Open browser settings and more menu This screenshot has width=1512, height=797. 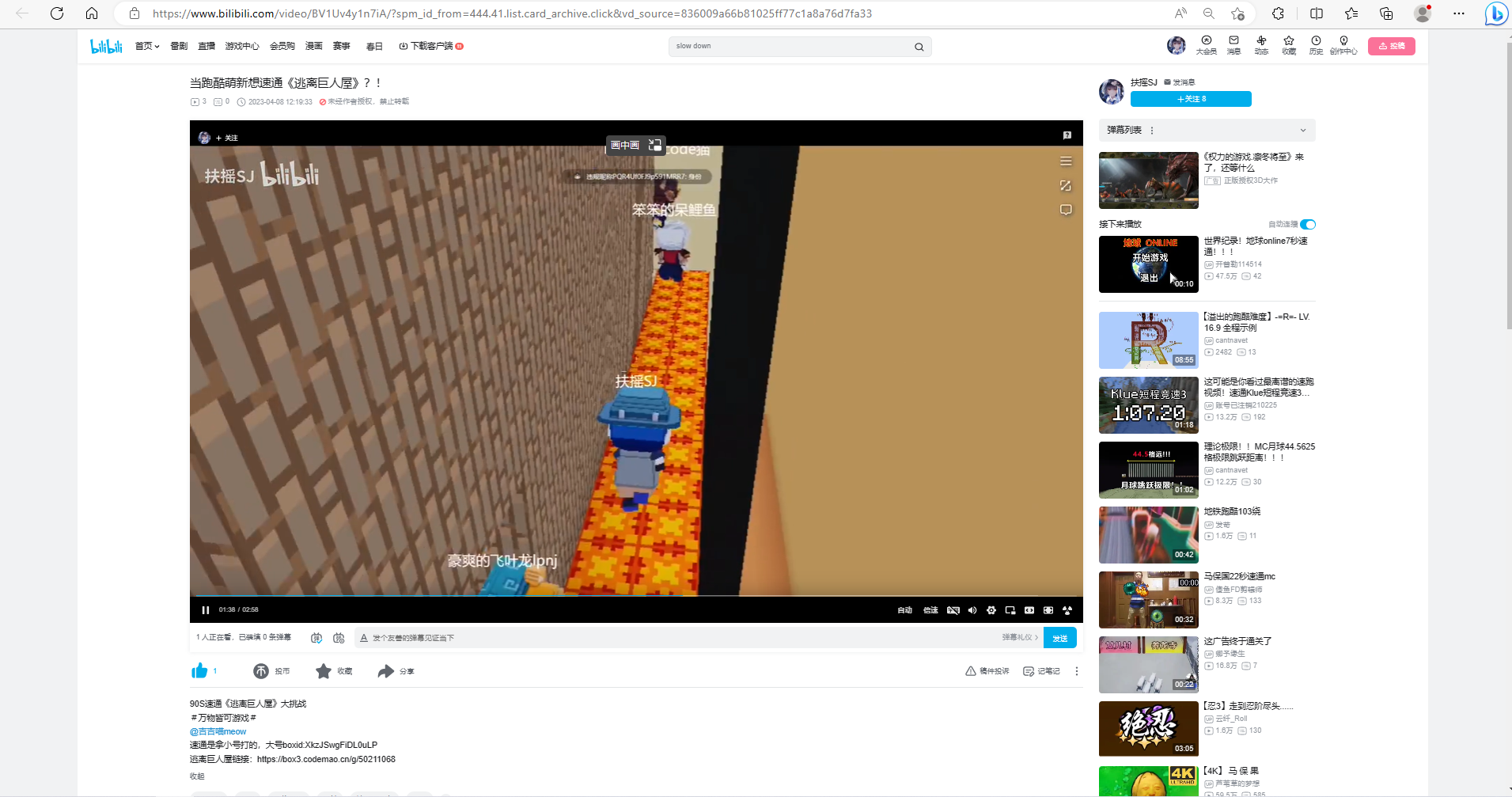(x=1459, y=13)
